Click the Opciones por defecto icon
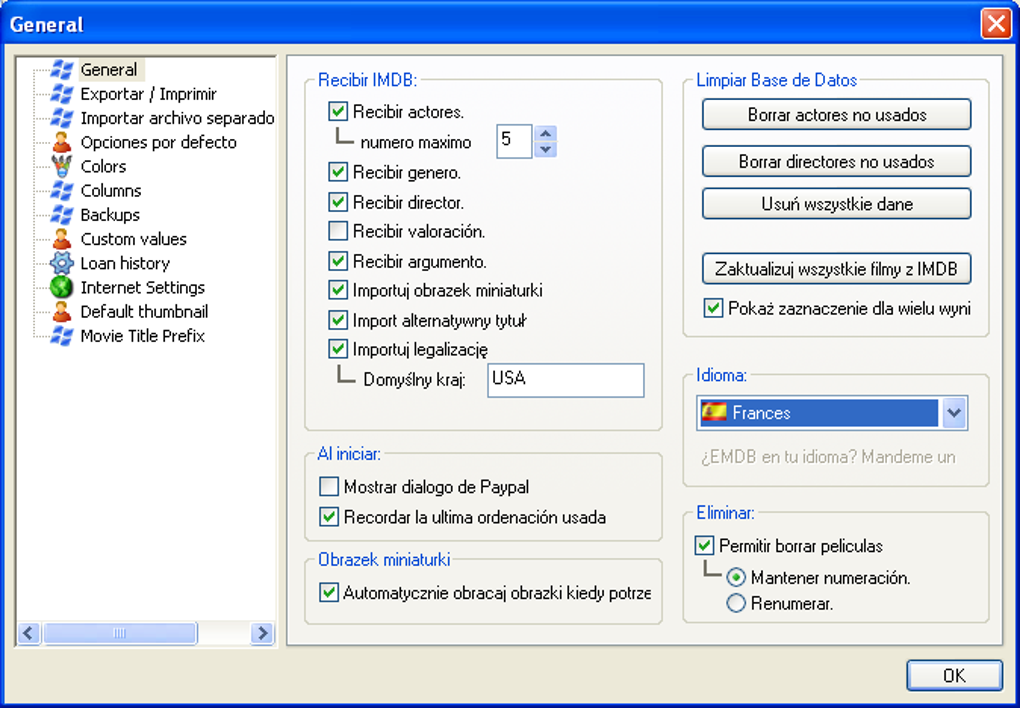The height and width of the screenshot is (708, 1020). point(63,142)
